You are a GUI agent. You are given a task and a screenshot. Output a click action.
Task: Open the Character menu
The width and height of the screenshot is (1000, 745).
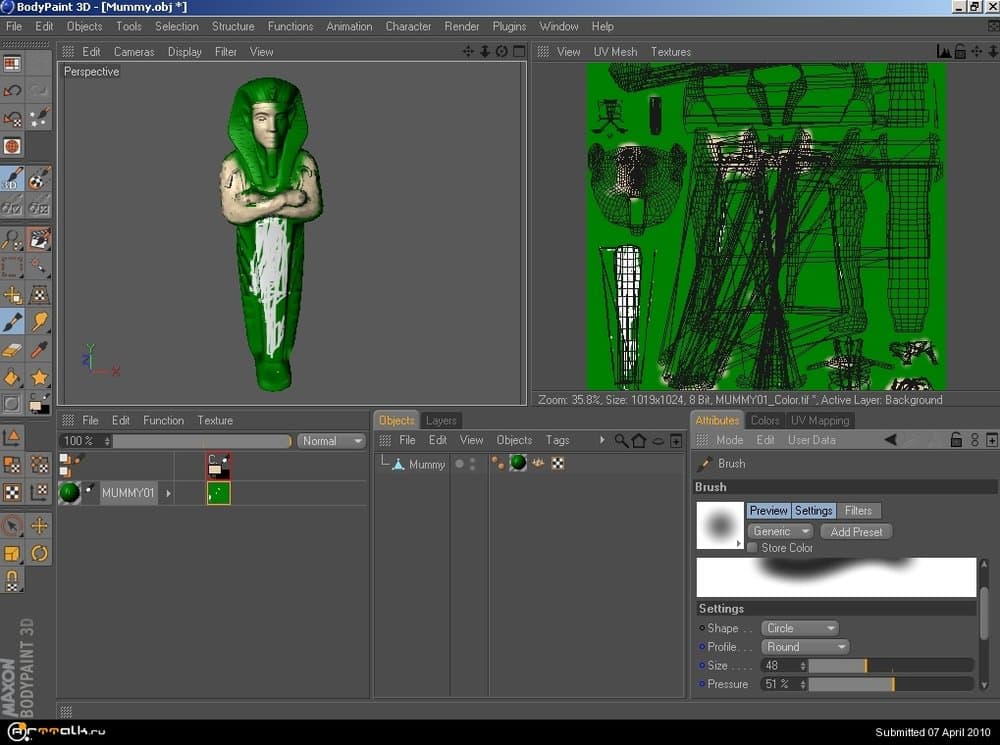click(408, 26)
